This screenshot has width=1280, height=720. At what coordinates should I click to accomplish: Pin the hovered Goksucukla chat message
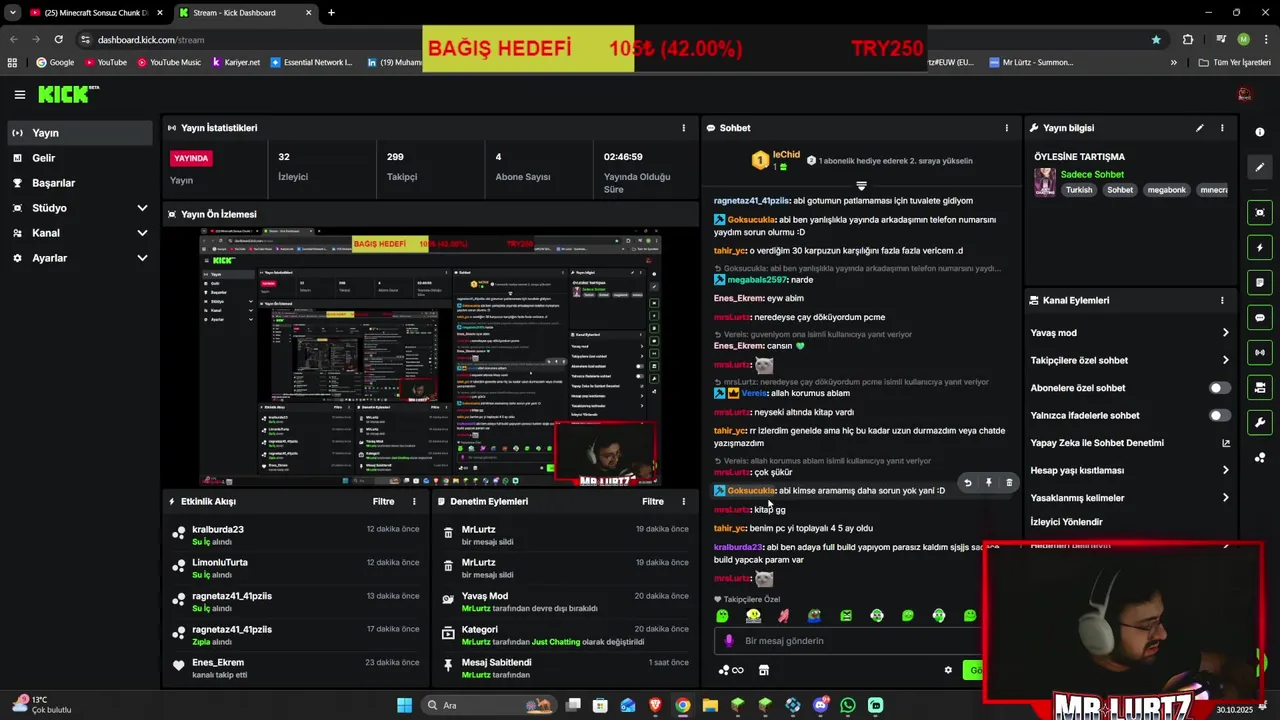click(988, 483)
